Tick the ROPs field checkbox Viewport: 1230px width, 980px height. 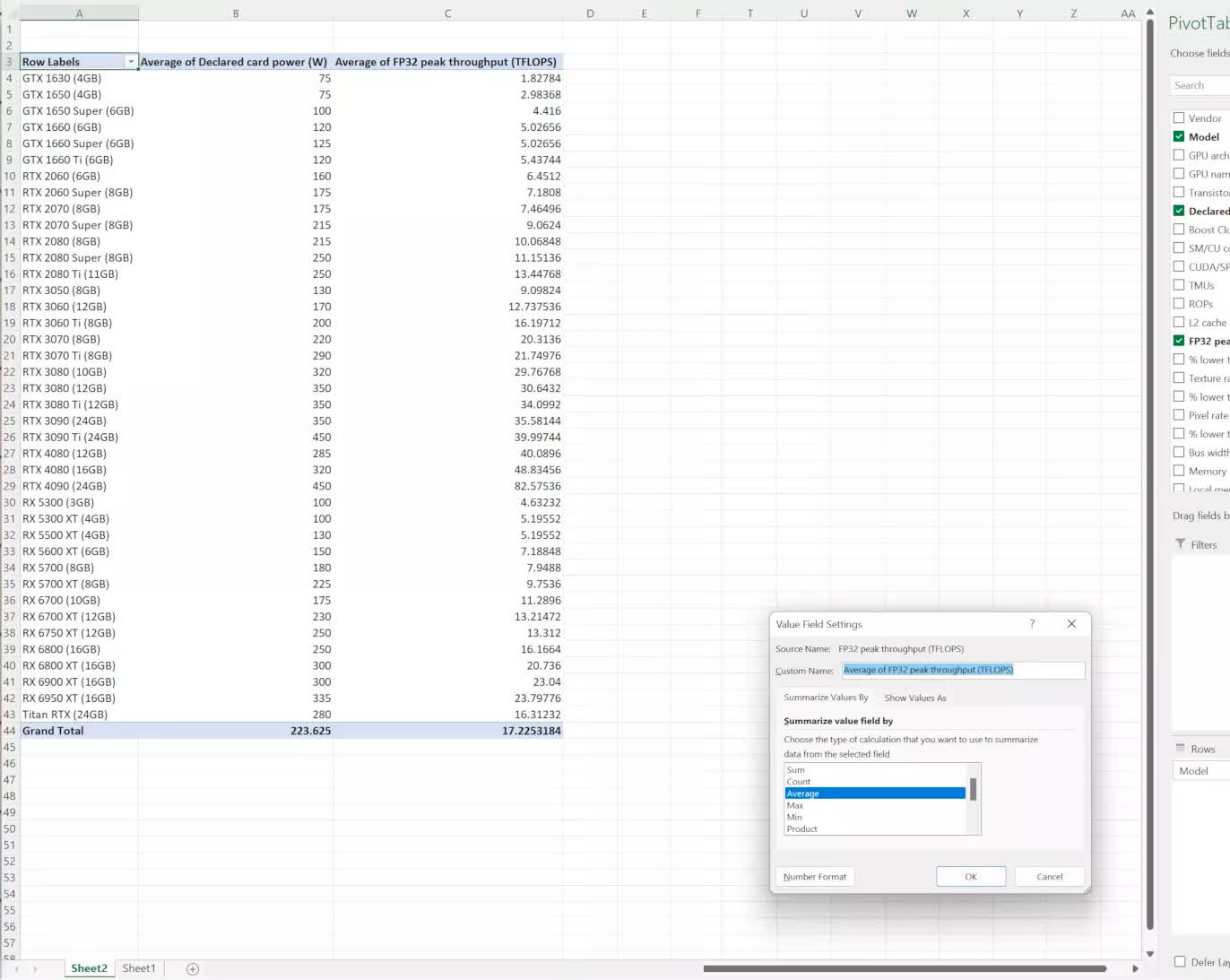point(1179,304)
